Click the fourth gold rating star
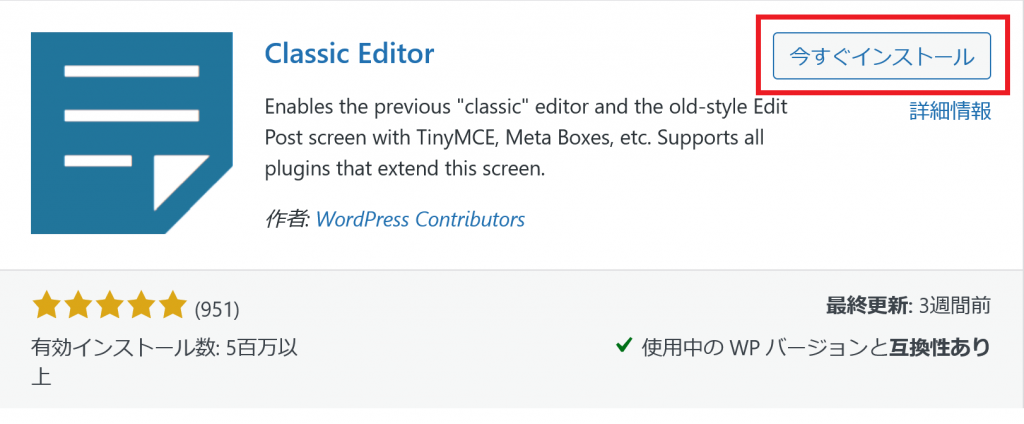 pyautogui.click(x=140, y=305)
